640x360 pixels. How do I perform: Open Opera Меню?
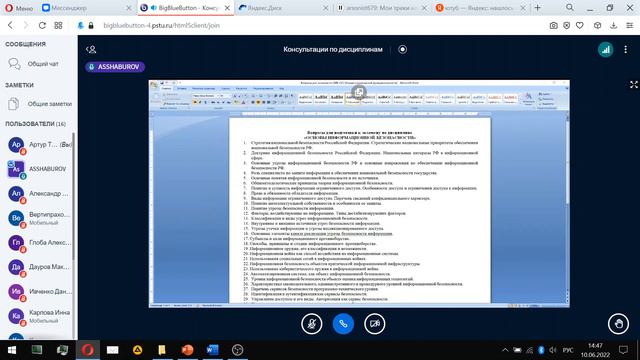pos(18,8)
